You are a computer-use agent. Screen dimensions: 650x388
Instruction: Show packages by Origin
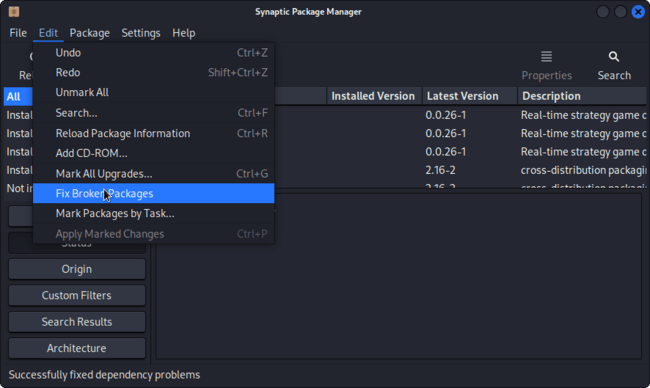coord(77,269)
